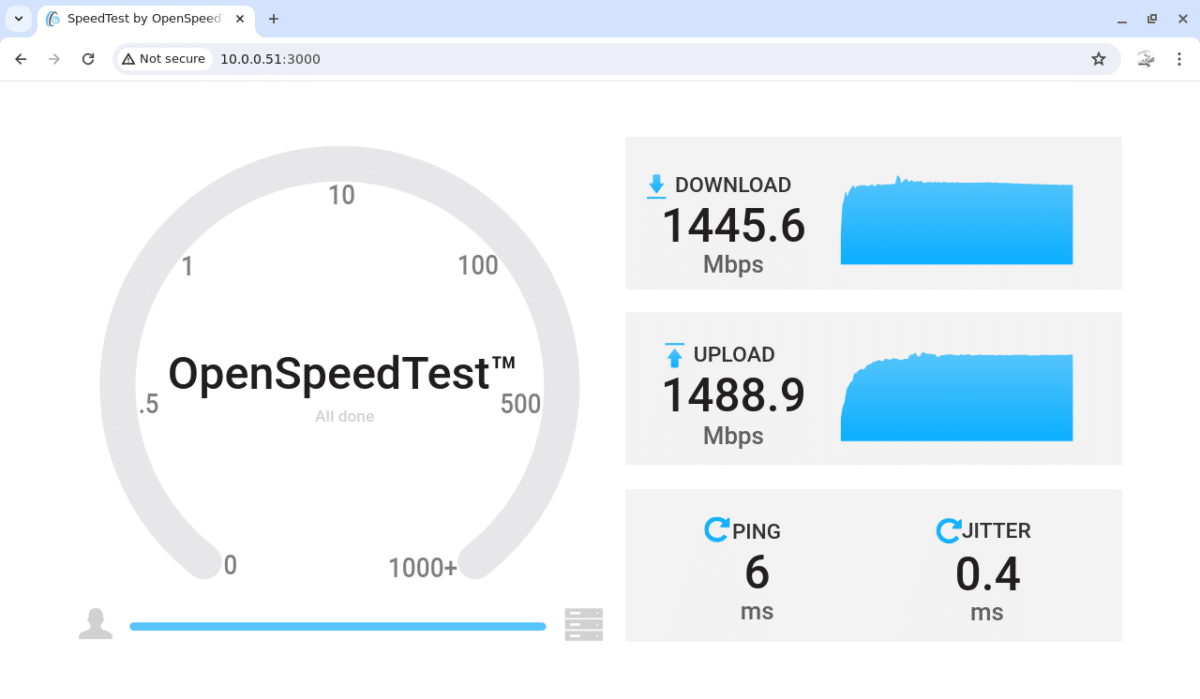The width and height of the screenshot is (1200, 699).
Task: Click the download speed graph
Action: (957, 220)
